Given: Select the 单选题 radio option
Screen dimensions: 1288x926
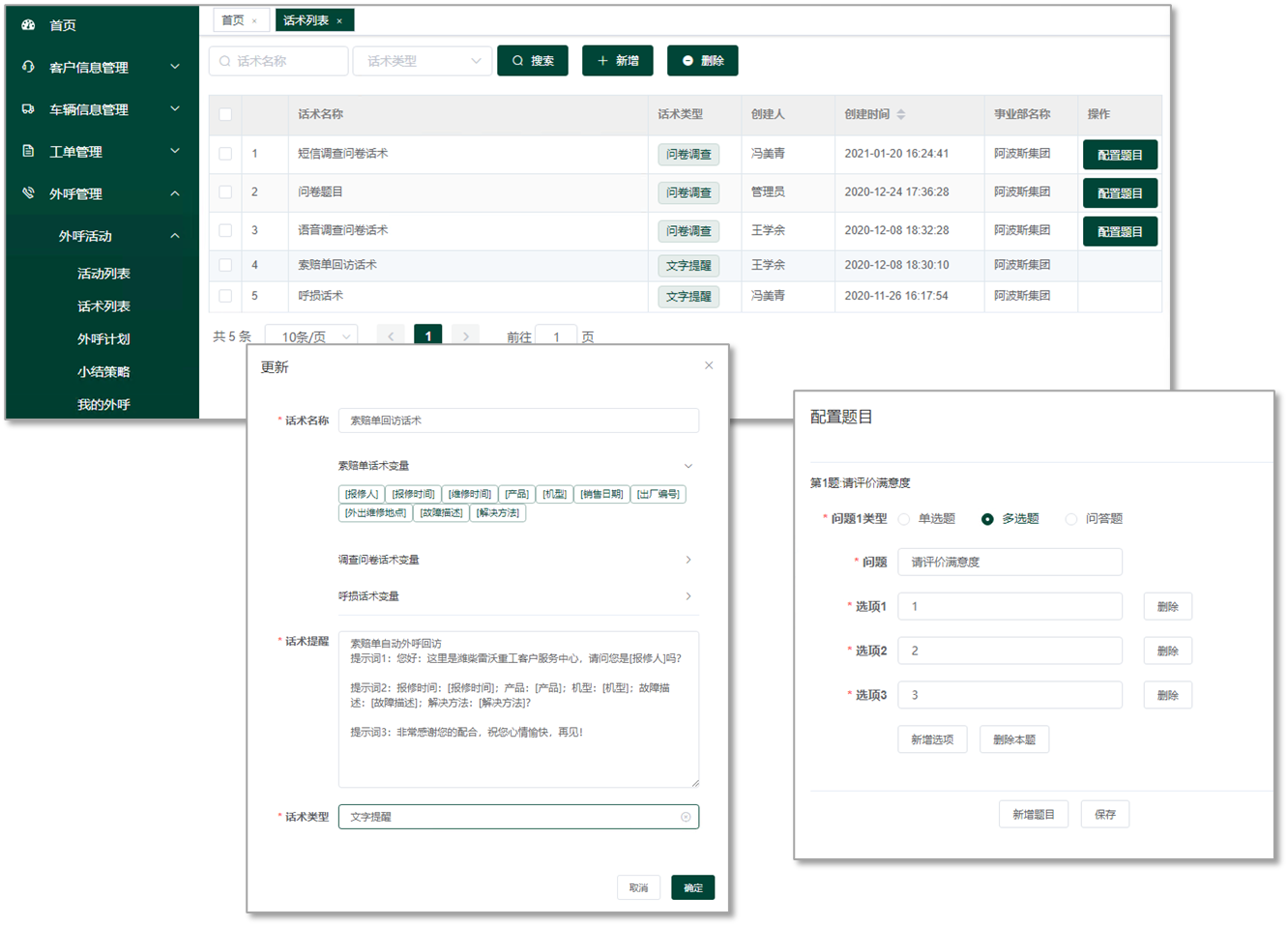Looking at the screenshot, I should [904, 519].
